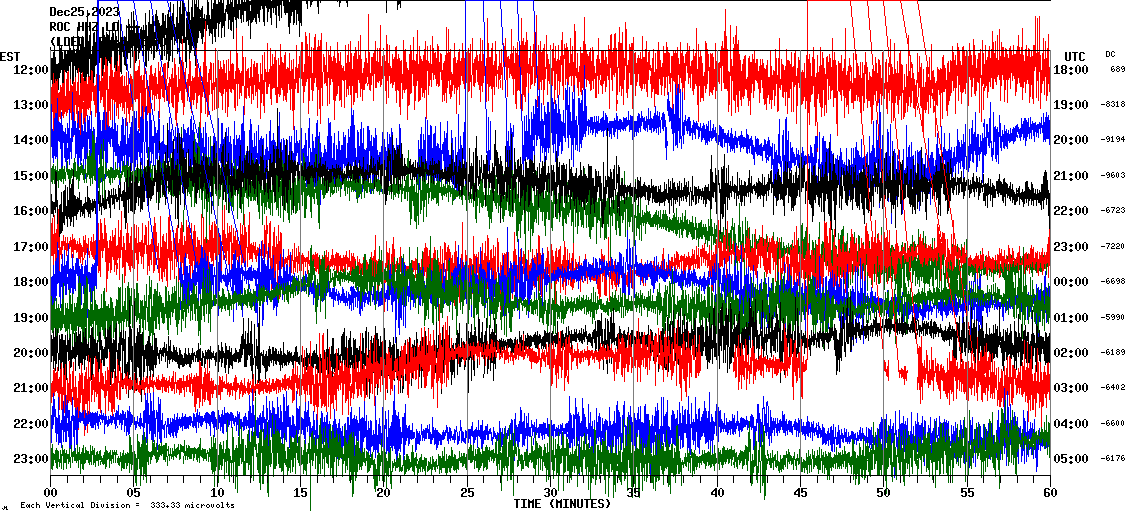Select the DC offset value -6176
Image resolution: width=1130 pixels, height=519 pixels.
tap(1113, 459)
